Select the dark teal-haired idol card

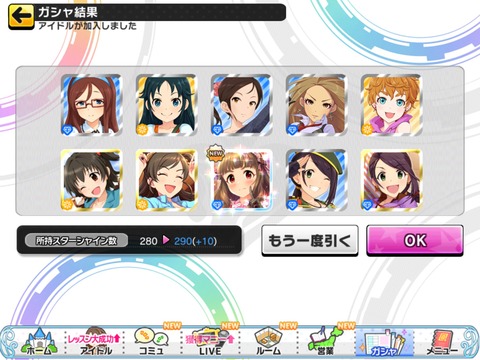pos(166,105)
